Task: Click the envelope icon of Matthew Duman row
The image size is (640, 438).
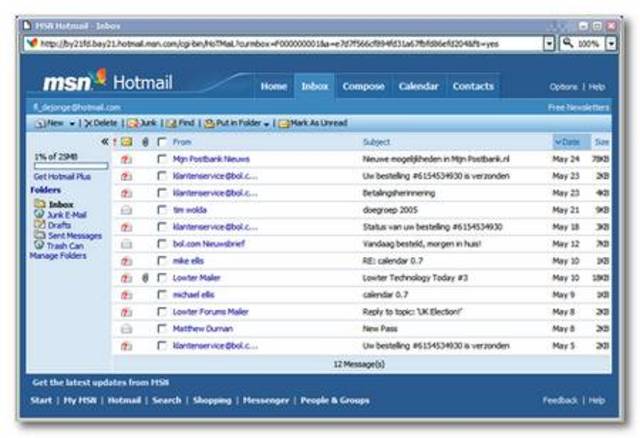Action: (x=127, y=329)
